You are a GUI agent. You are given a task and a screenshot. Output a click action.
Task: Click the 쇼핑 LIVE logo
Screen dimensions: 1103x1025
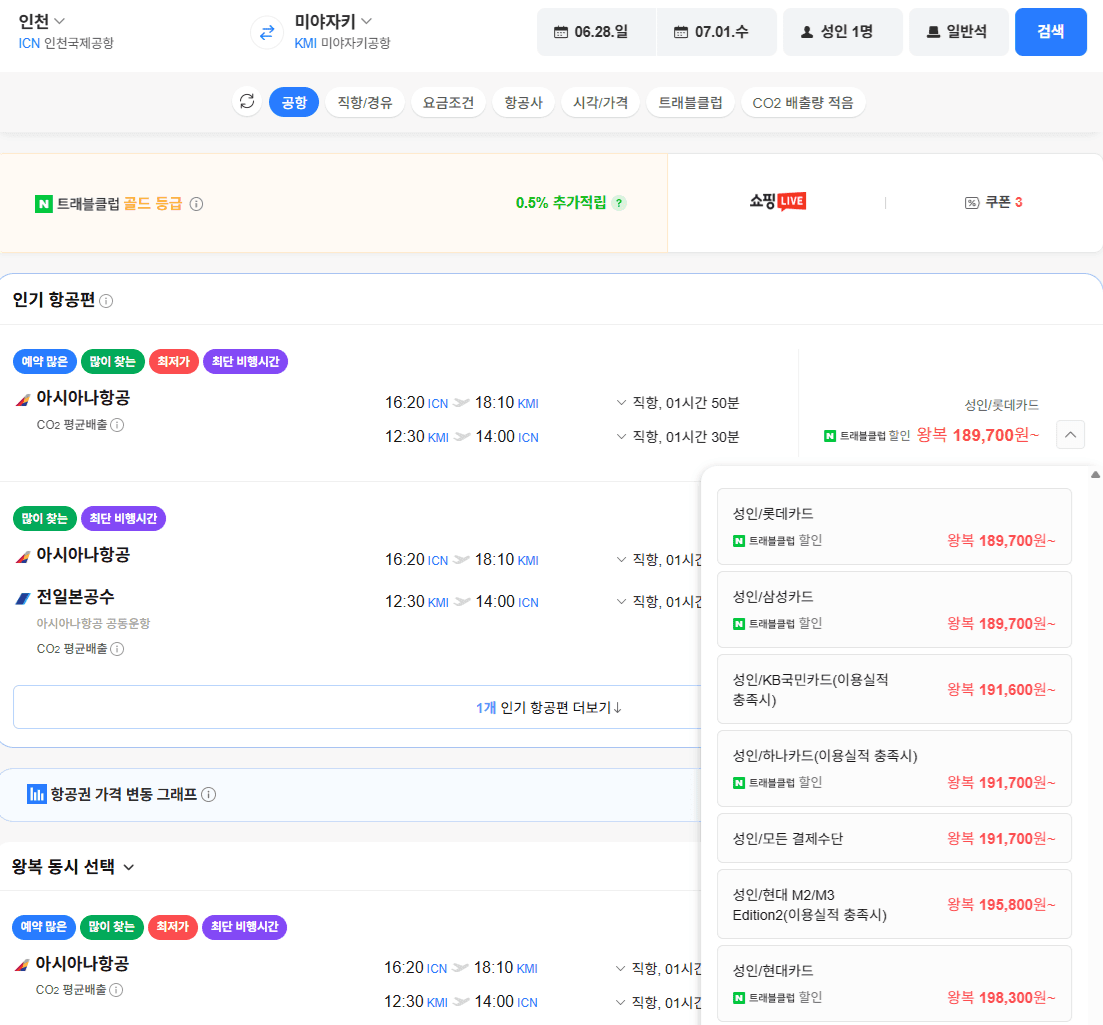(x=777, y=202)
